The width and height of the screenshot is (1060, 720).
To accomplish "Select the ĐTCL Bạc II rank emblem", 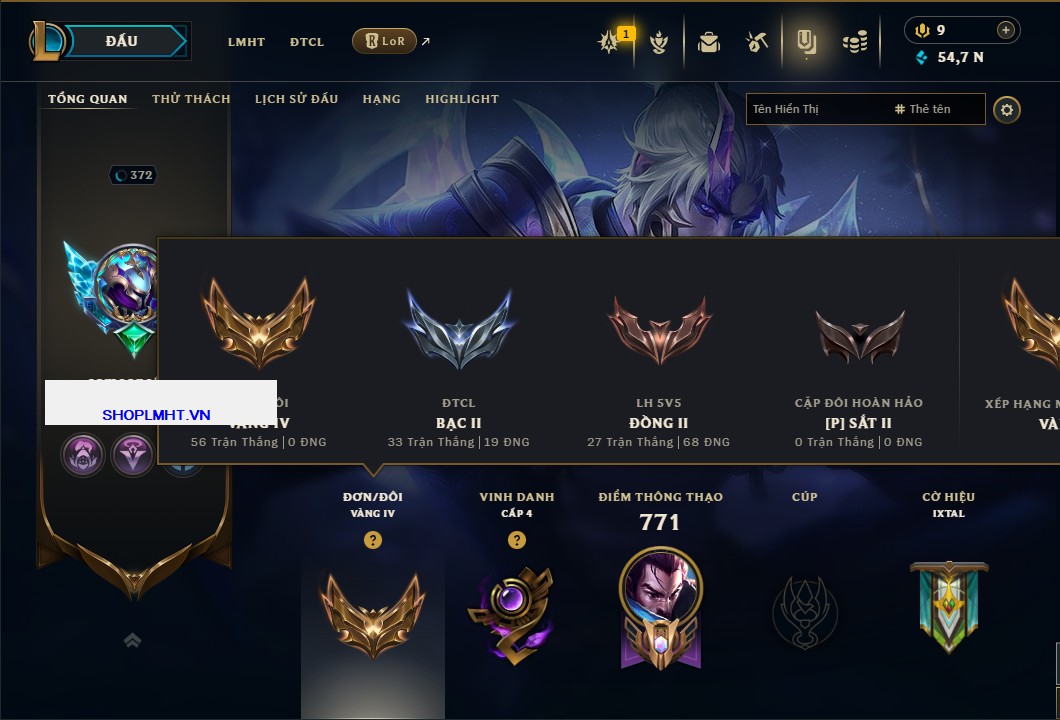I will tap(459, 329).
